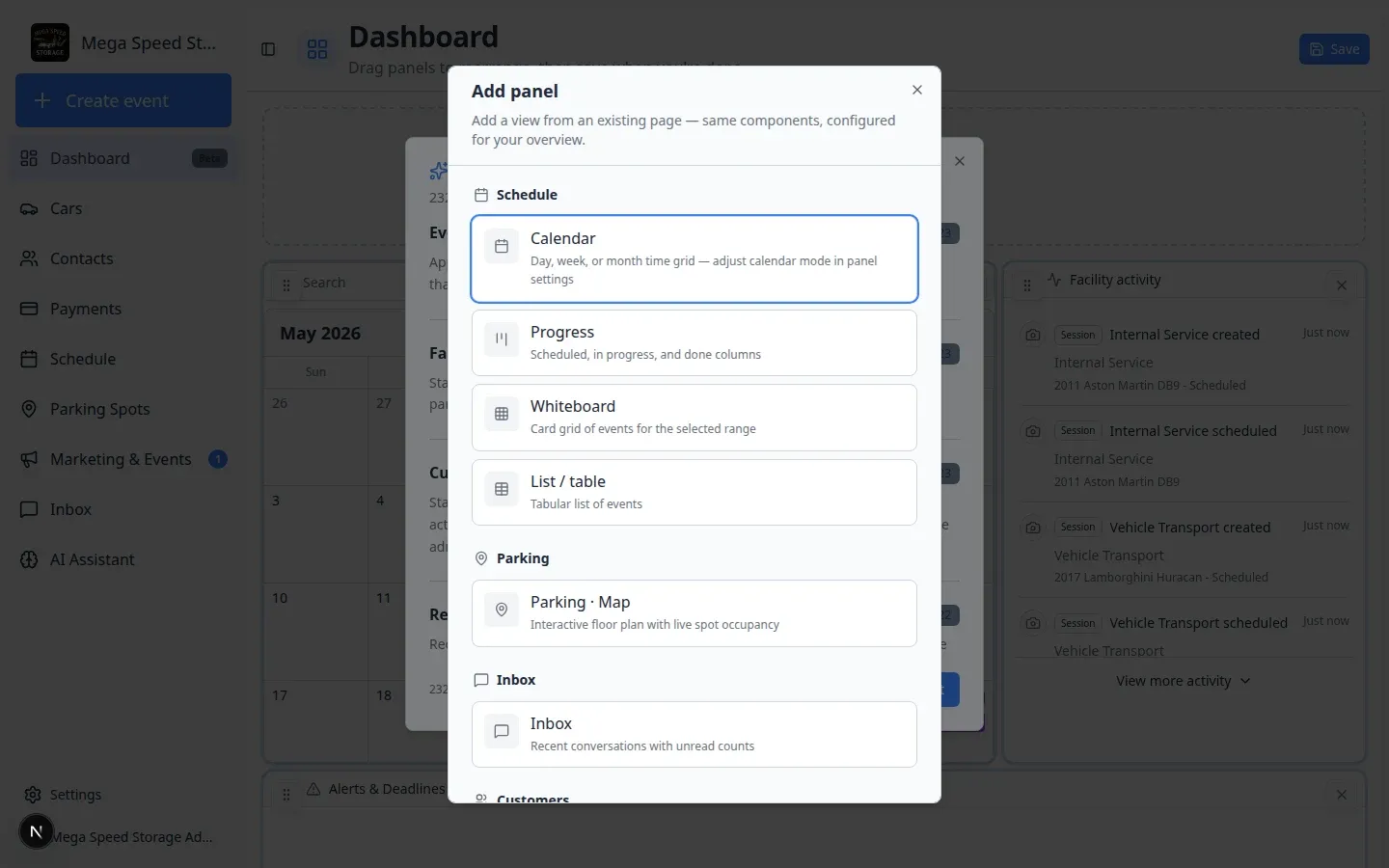
Task: Click the Mega Speed Storage Ad... account name
Action: coord(131,837)
